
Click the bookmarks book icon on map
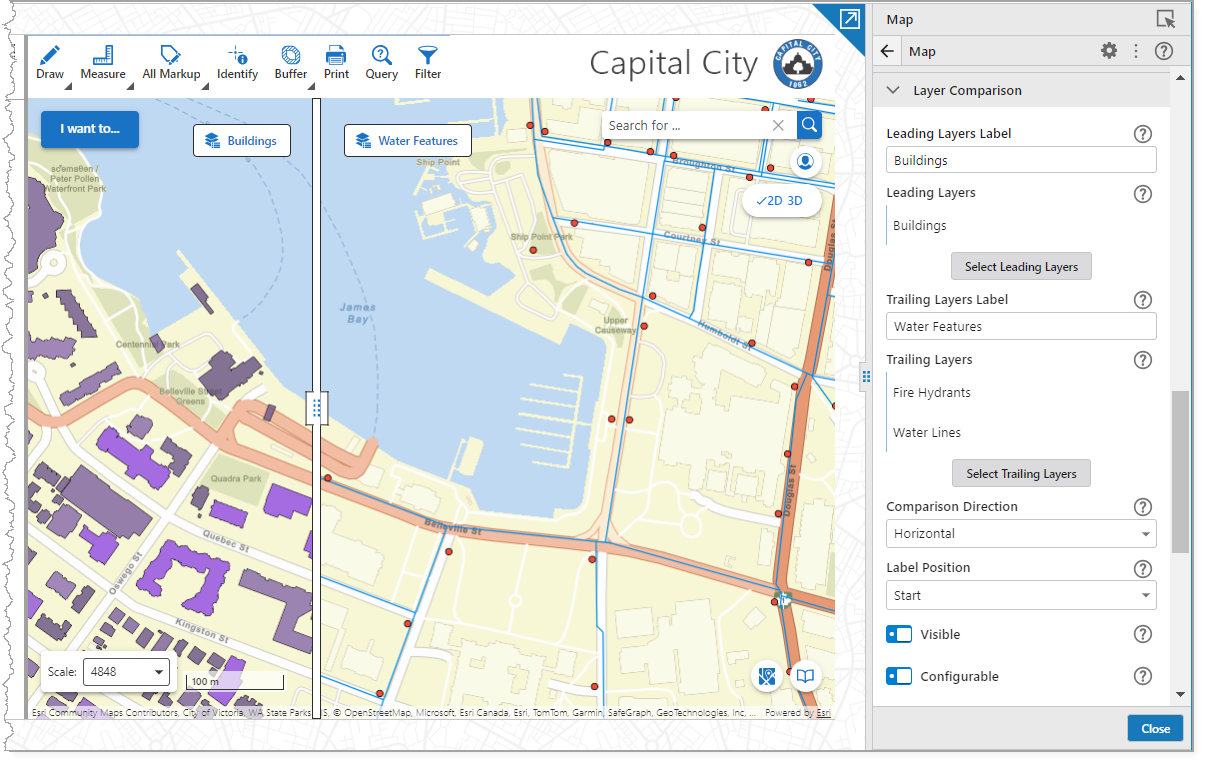[806, 676]
